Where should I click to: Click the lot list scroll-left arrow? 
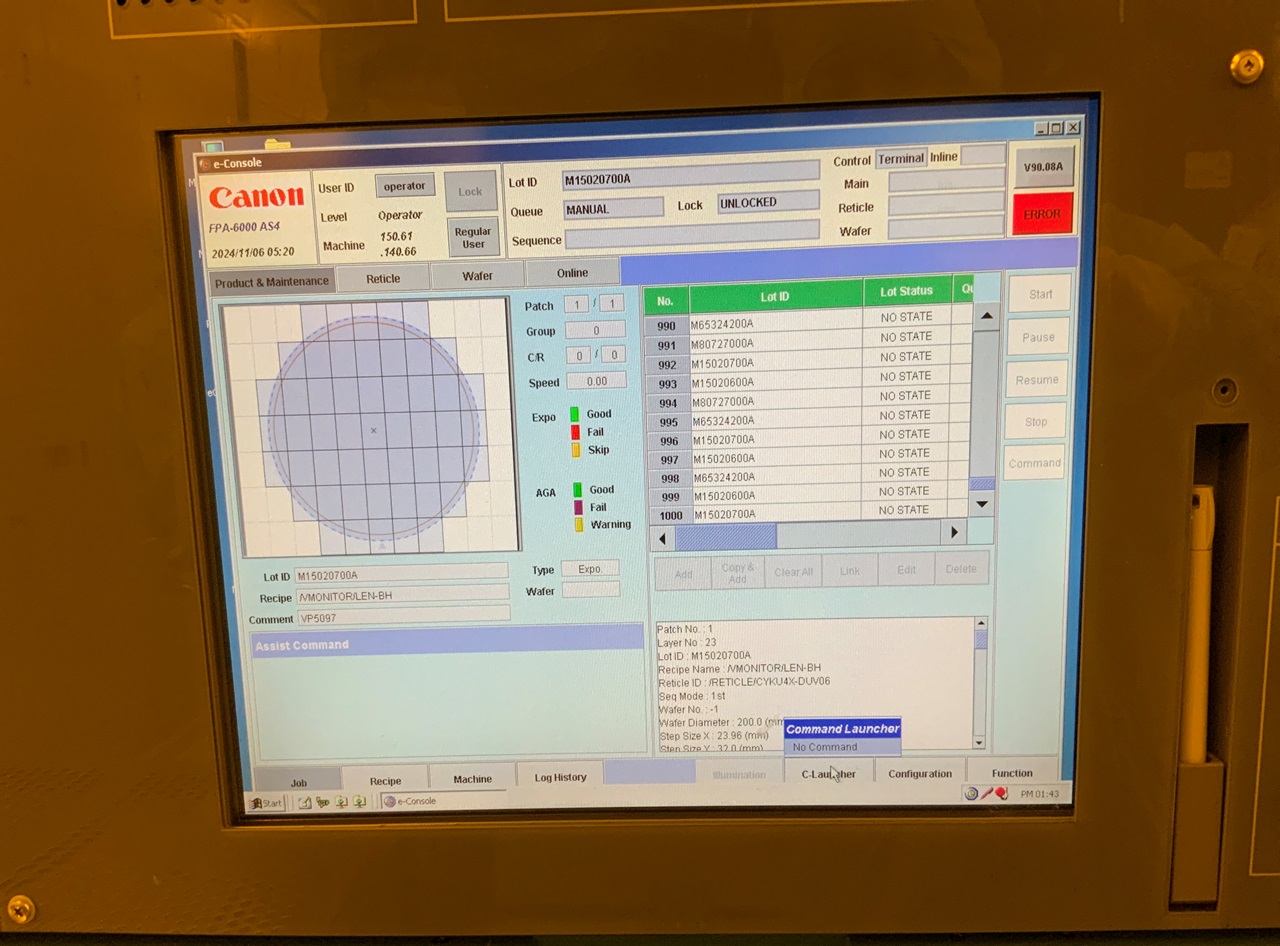pyautogui.click(x=662, y=538)
